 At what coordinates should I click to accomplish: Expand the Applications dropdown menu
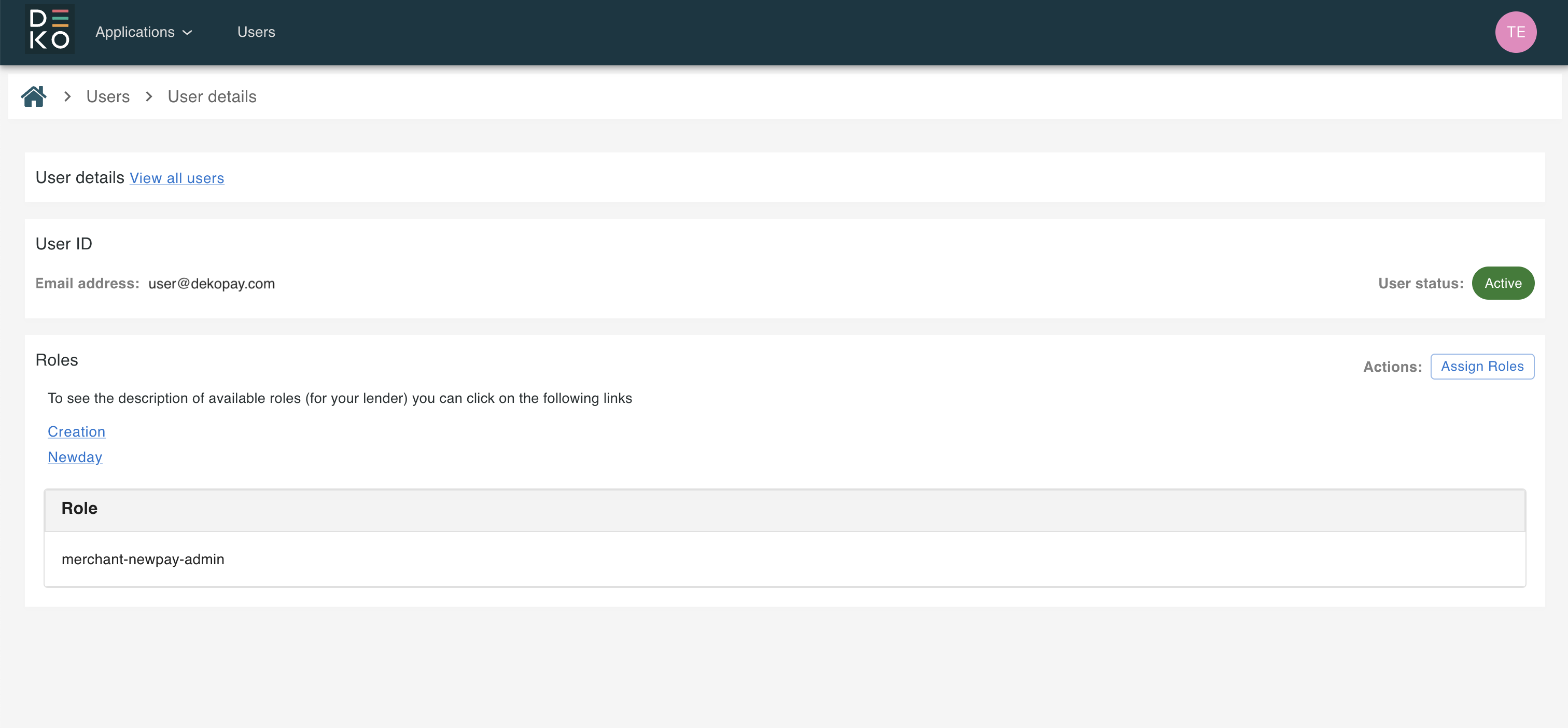tap(135, 32)
